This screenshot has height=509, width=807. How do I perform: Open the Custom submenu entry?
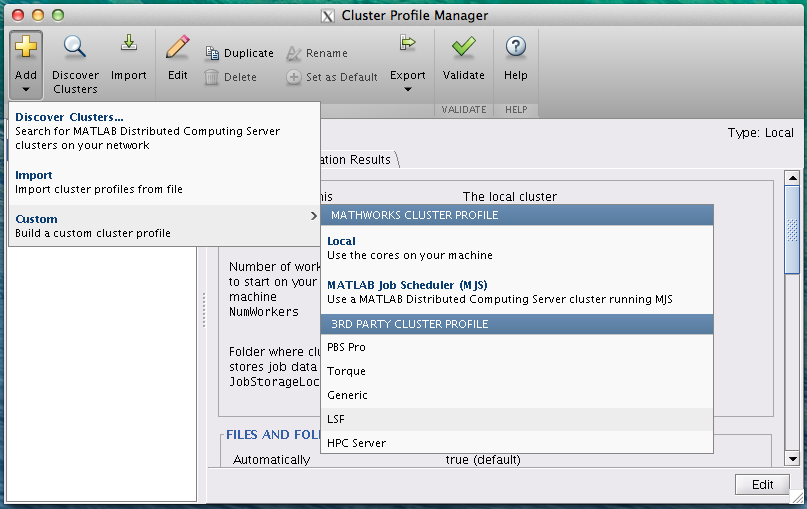click(x=165, y=226)
